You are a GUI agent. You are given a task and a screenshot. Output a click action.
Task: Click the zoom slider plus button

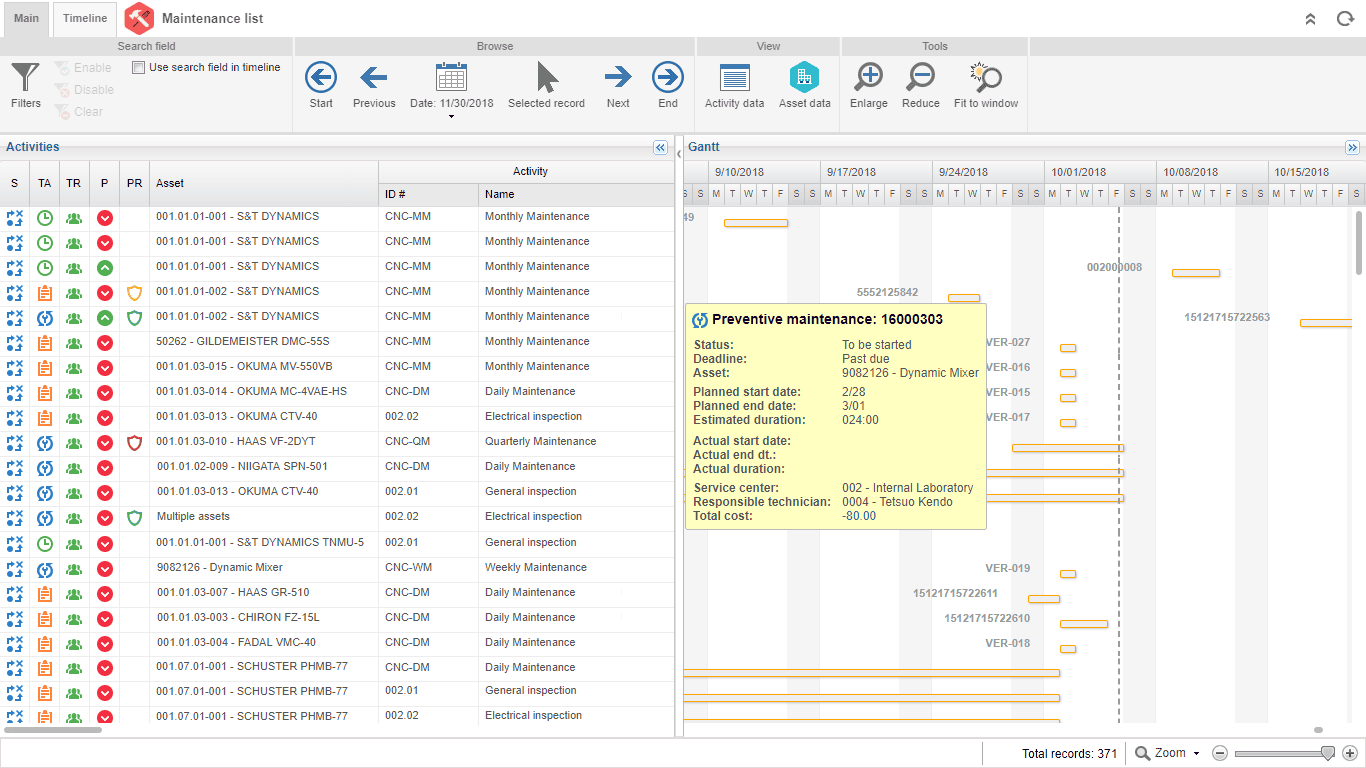tap(1349, 753)
